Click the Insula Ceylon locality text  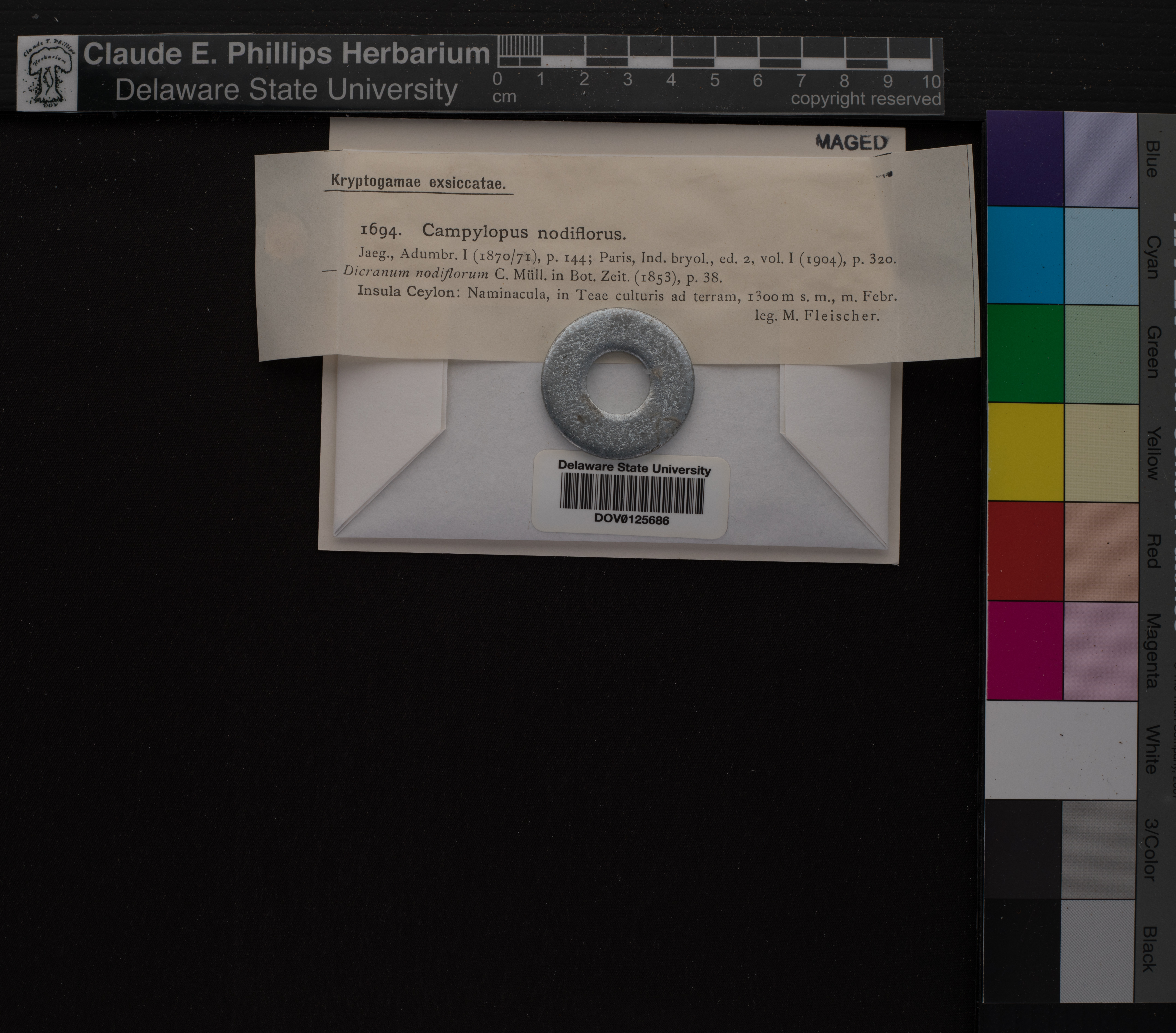406,292
